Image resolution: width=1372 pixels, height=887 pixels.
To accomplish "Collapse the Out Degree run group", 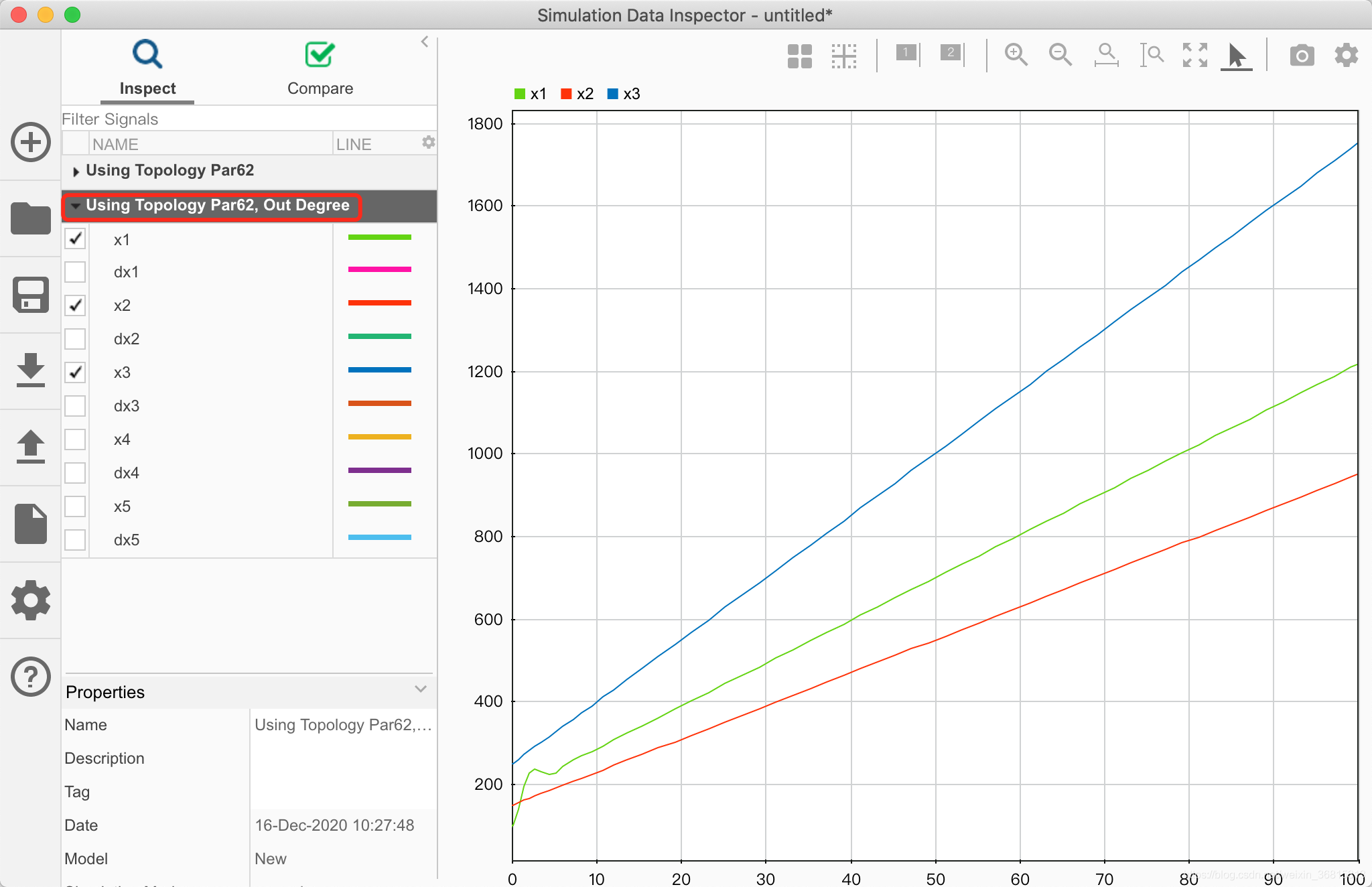I will [76, 206].
